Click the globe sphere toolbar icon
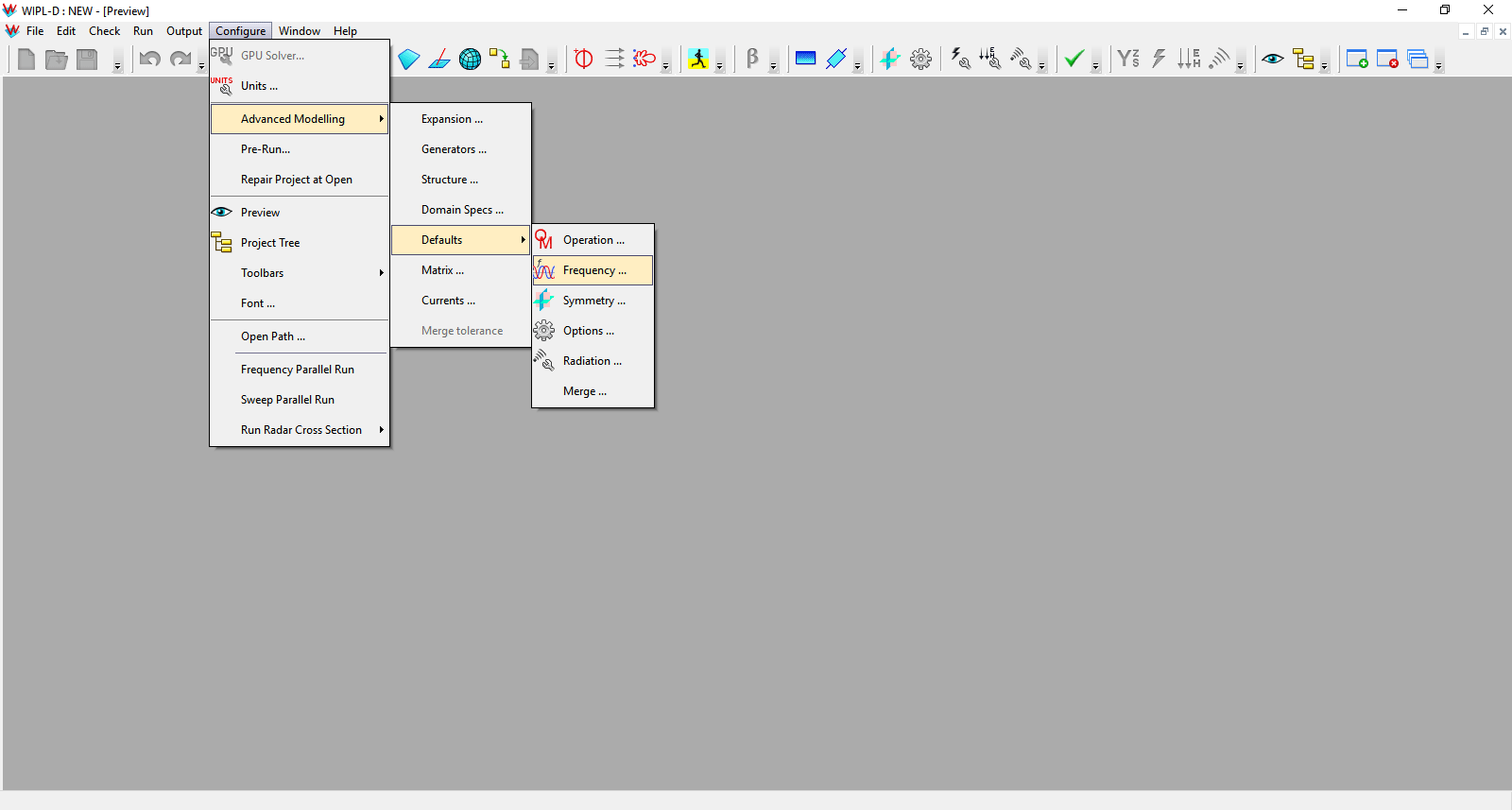This screenshot has width=1512, height=810. (470, 59)
